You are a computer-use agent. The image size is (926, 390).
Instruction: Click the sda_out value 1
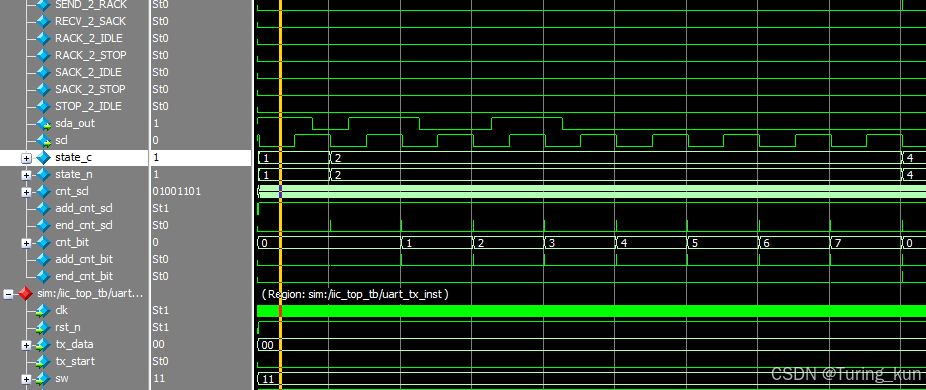[x=156, y=124]
